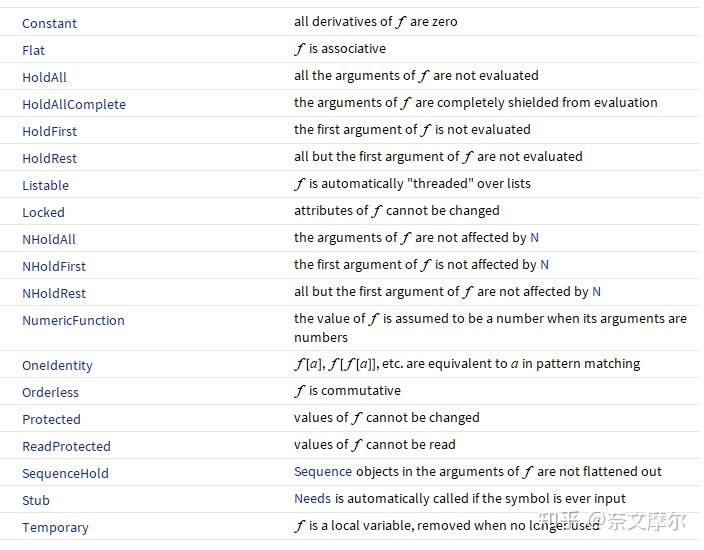Click the NHoldRest attribute link
Screen dimensions: 704x550
[54, 293]
